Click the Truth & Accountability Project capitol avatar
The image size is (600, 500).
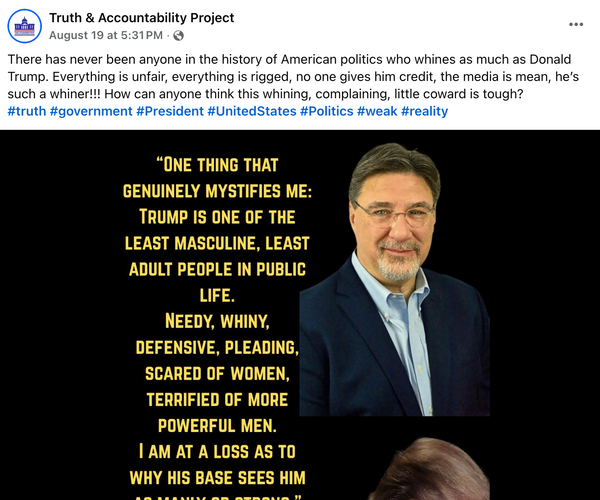click(24, 26)
